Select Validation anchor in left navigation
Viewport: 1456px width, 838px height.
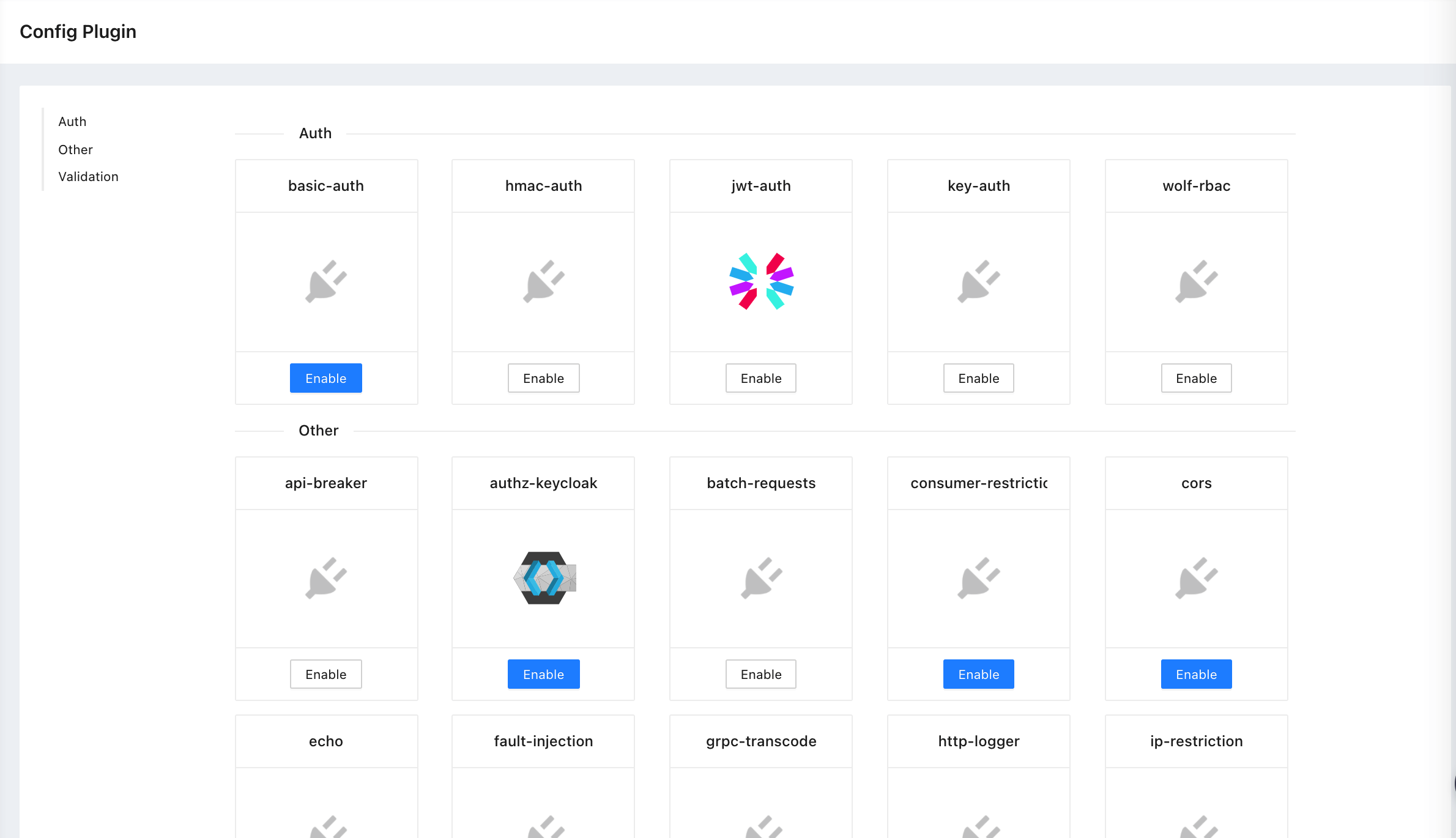pyautogui.click(x=88, y=177)
